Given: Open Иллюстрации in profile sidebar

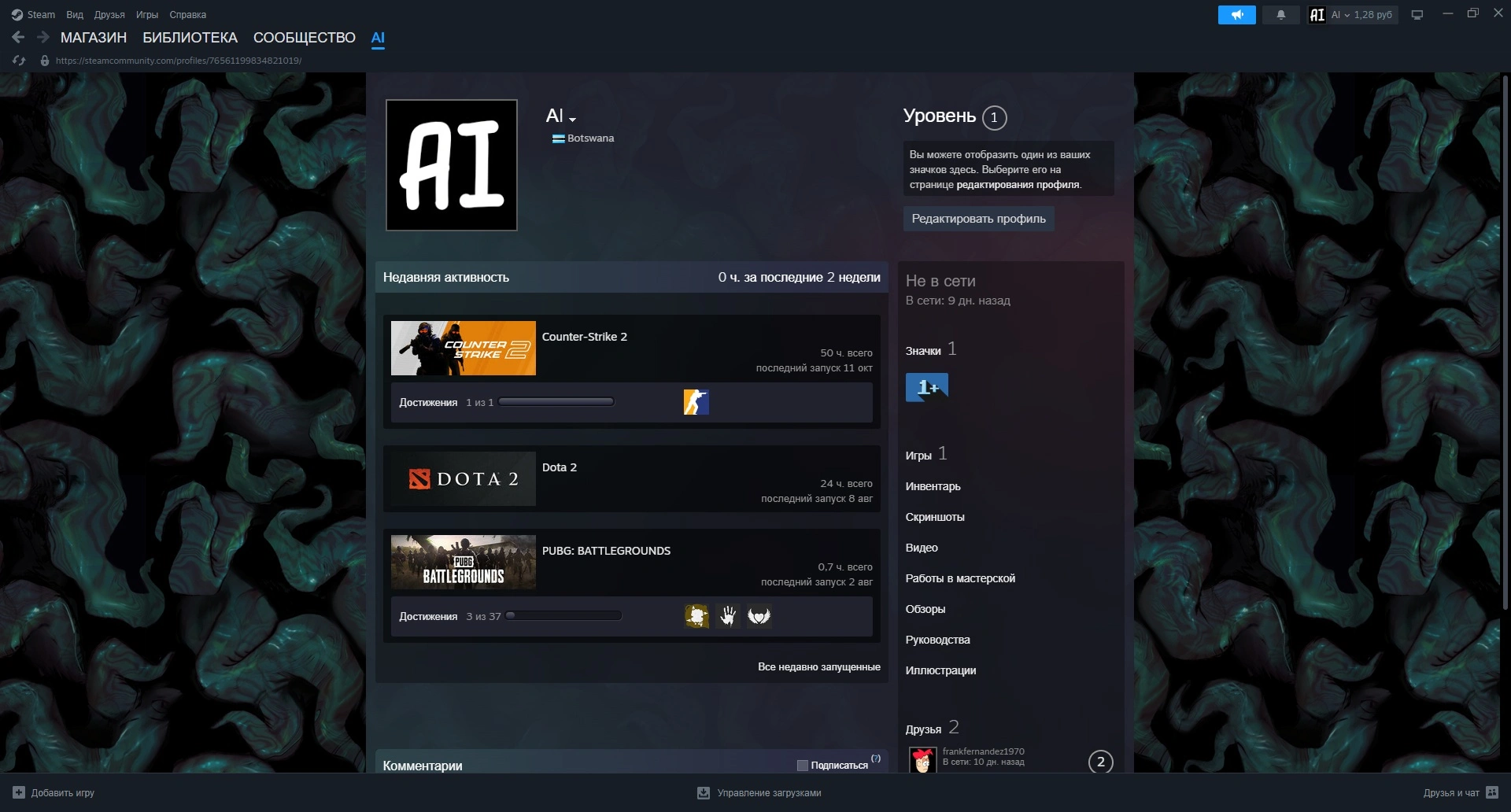Looking at the screenshot, I should 941,670.
